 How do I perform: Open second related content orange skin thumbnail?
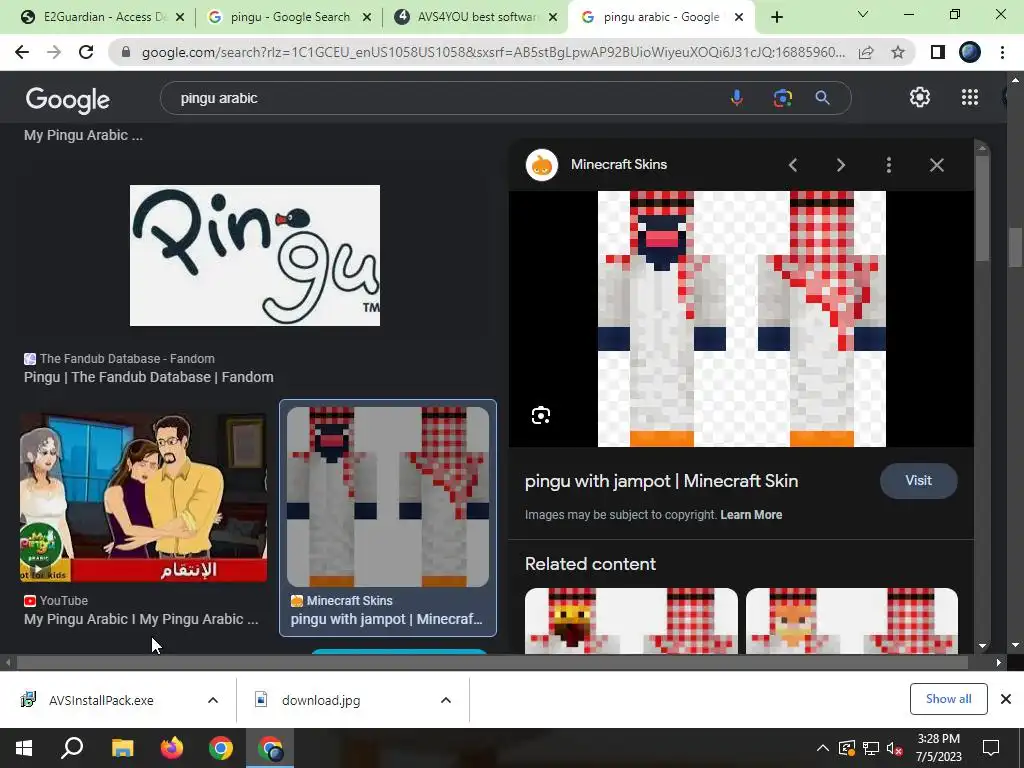852,620
